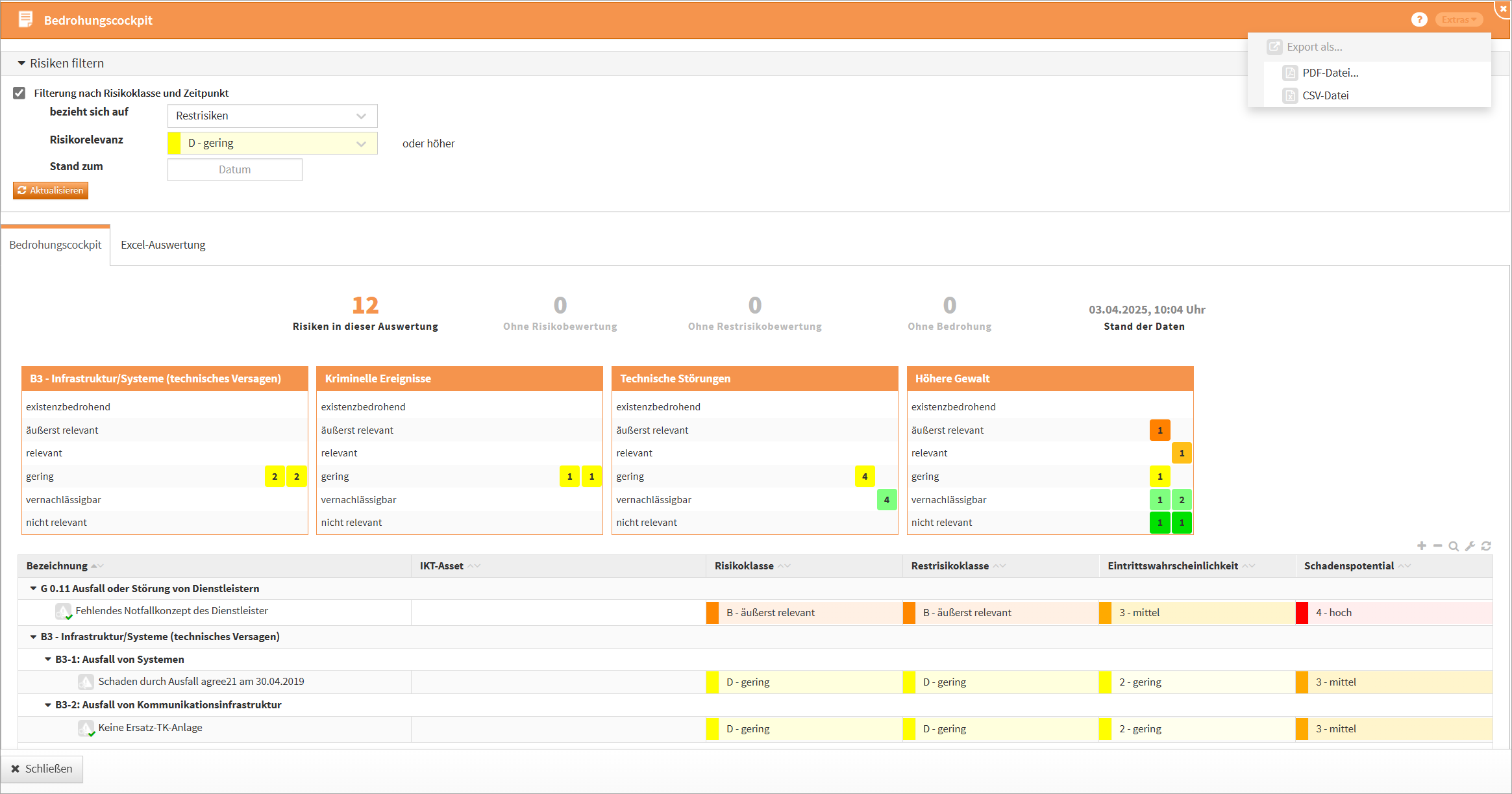Click the Bedrohungscockpit document icon in header

click(25, 19)
